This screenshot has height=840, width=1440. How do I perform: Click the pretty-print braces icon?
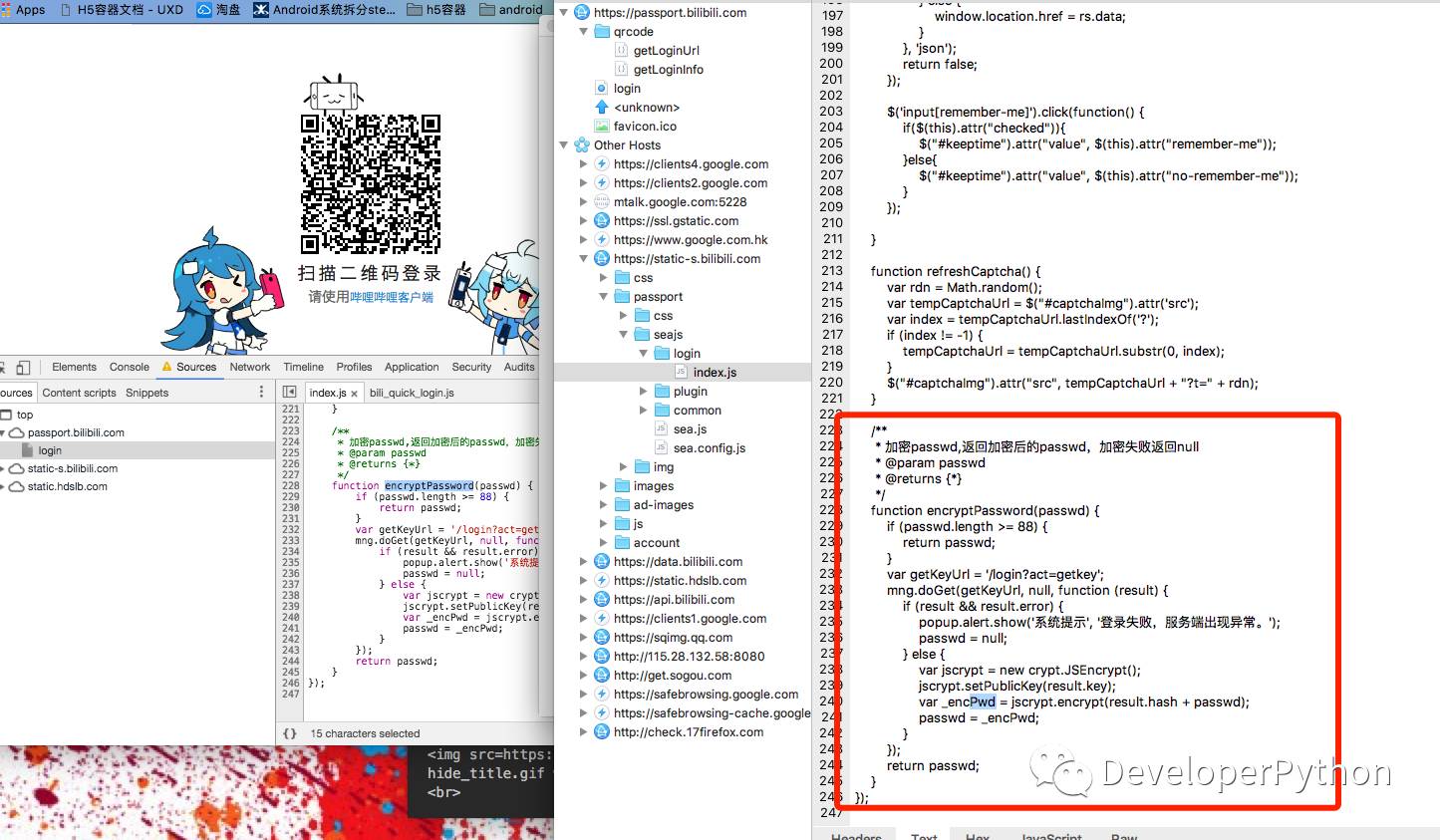coord(290,733)
